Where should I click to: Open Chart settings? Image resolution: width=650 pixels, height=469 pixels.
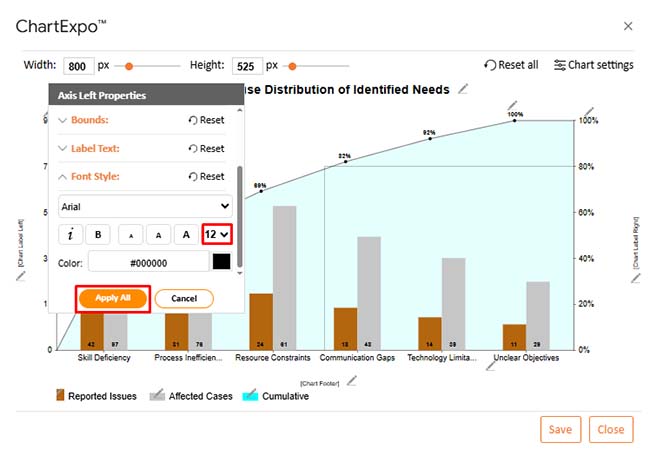click(593, 65)
